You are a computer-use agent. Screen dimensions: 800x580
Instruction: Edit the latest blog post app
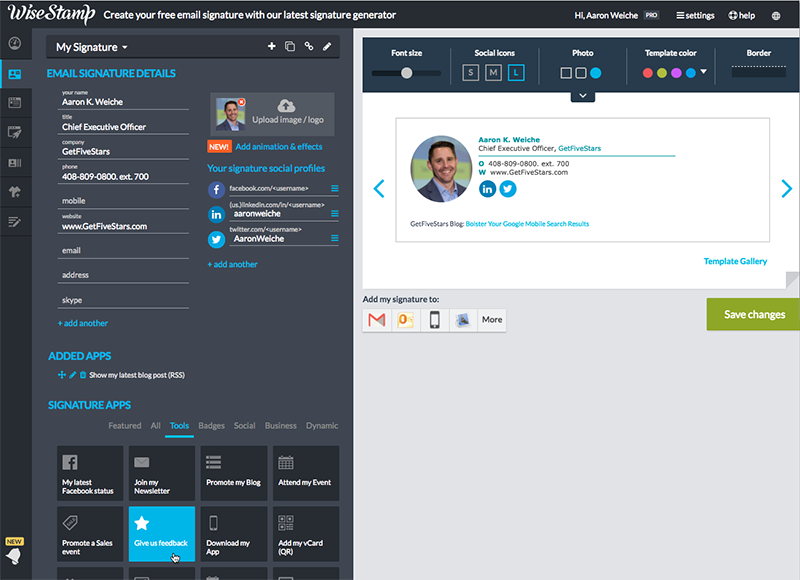(x=72, y=375)
